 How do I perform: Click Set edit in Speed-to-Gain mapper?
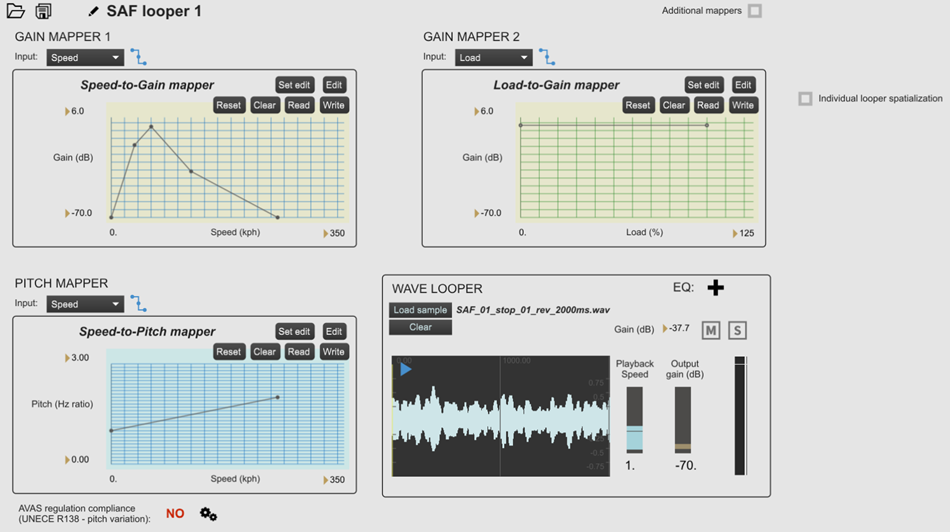[294, 85]
